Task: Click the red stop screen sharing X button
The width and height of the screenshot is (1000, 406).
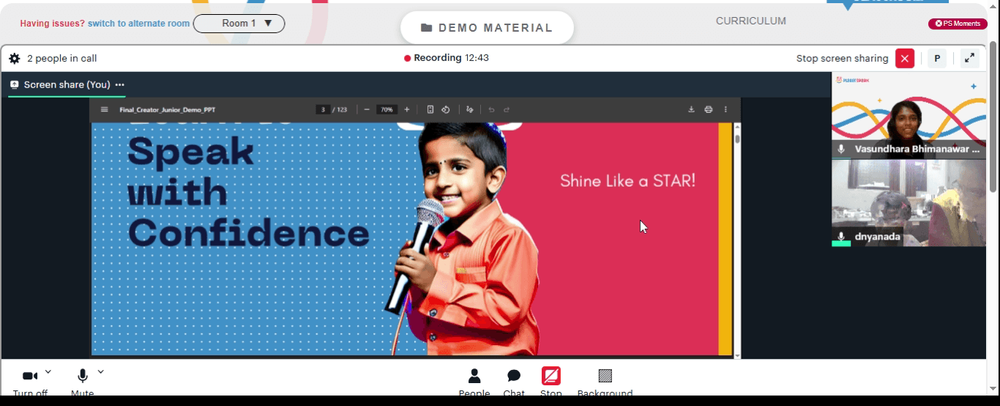Action: [904, 59]
